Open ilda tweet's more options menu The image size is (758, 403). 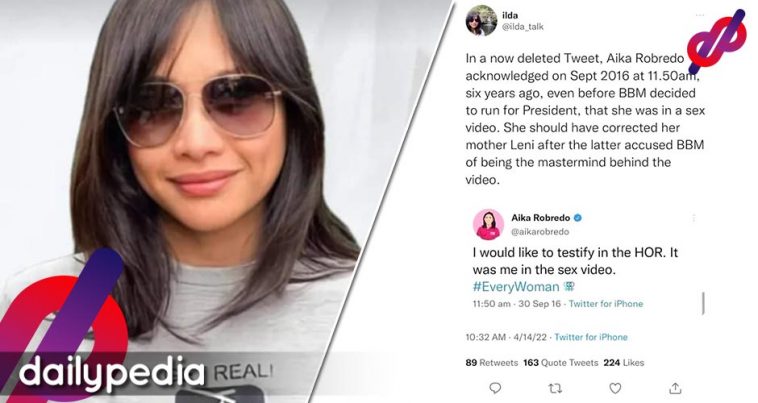tap(700, 15)
